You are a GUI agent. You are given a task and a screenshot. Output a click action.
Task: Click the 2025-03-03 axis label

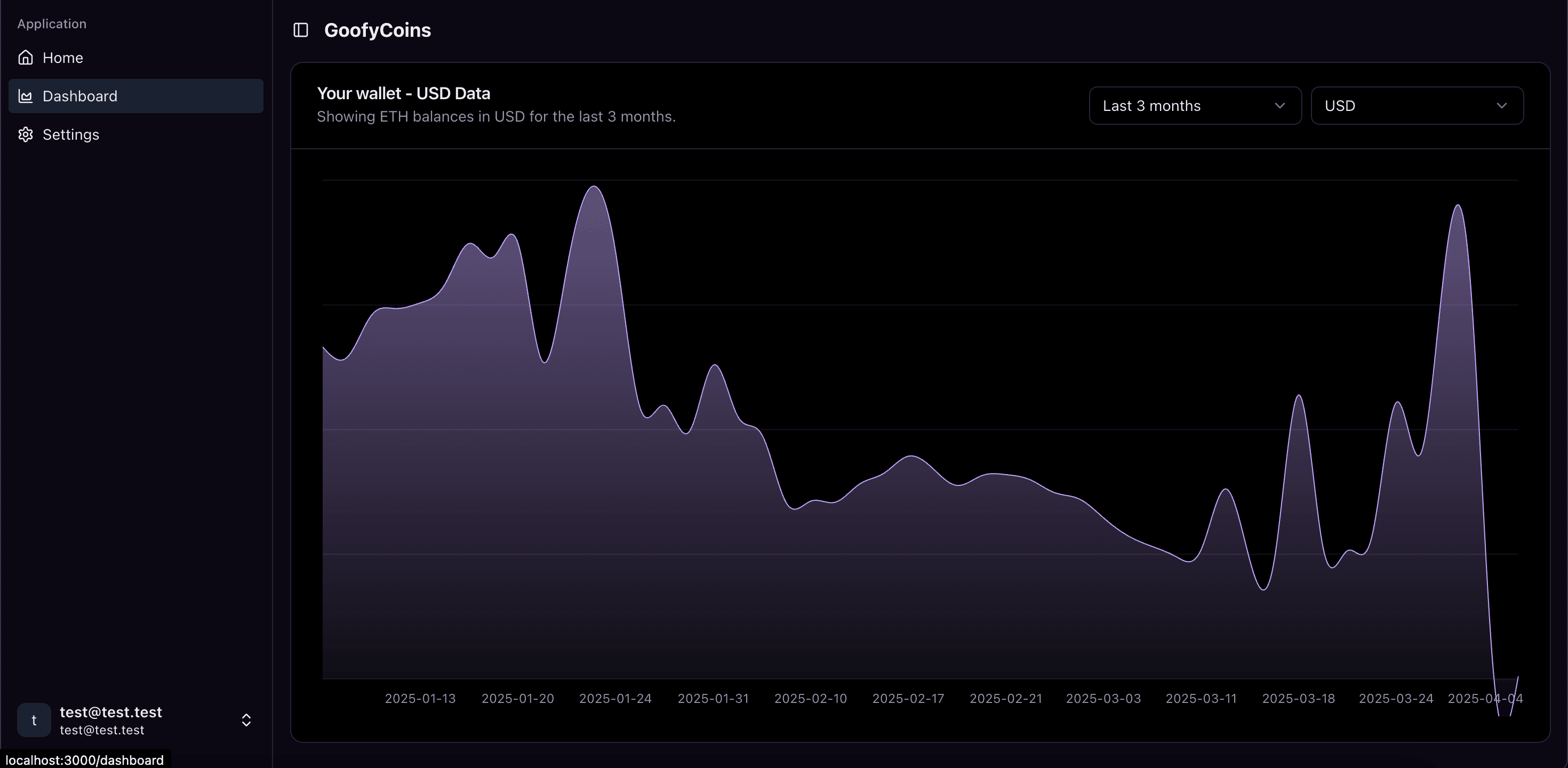pyautogui.click(x=1103, y=699)
